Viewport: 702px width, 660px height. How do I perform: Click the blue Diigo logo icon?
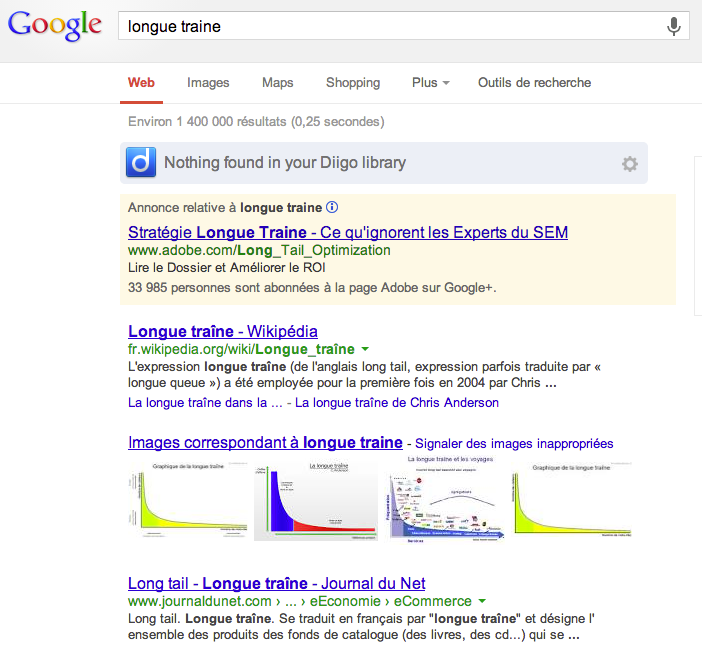(141, 162)
